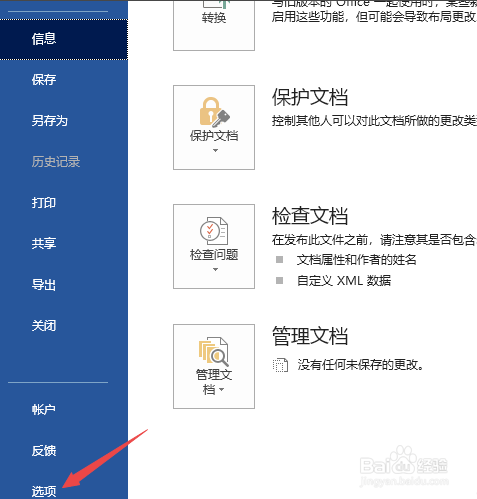The height and width of the screenshot is (499, 477).
Task: Click the 没有任何未保存的更改 text
Action: tap(361, 365)
